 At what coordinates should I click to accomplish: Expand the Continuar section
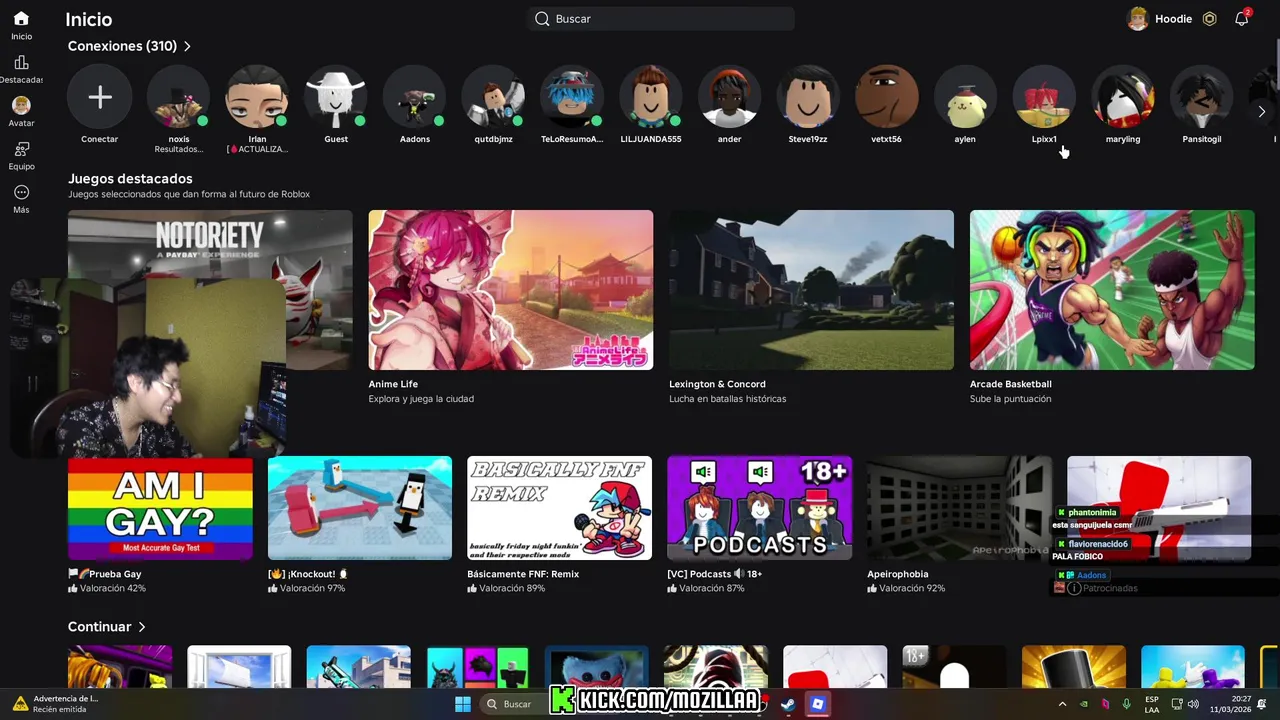pyautogui.click(x=107, y=627)
